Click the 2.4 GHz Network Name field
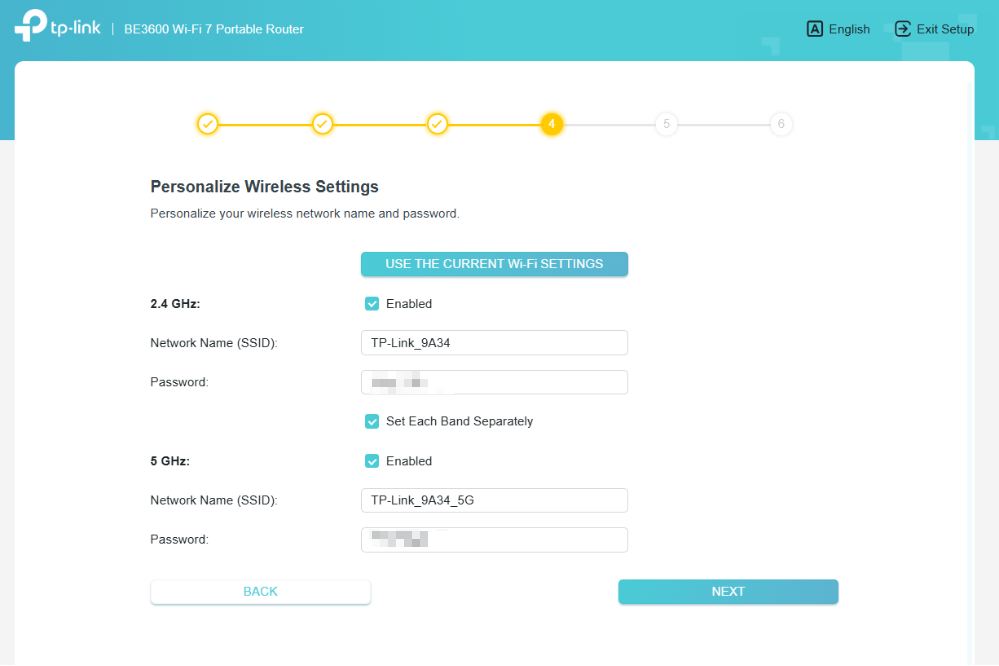999x666 pixels. coord(494,342)
